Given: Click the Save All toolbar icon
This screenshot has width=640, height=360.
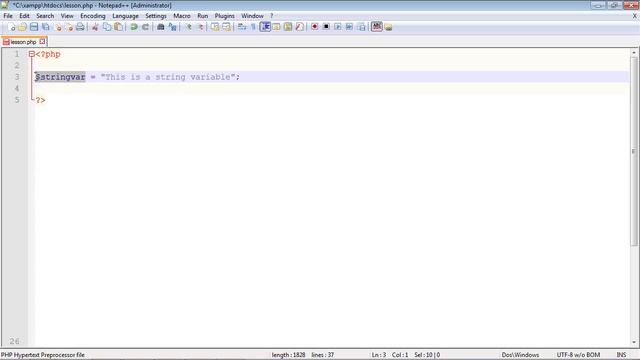Looking at the screenshot, I should pyautogui.click(x=46, y=27).
